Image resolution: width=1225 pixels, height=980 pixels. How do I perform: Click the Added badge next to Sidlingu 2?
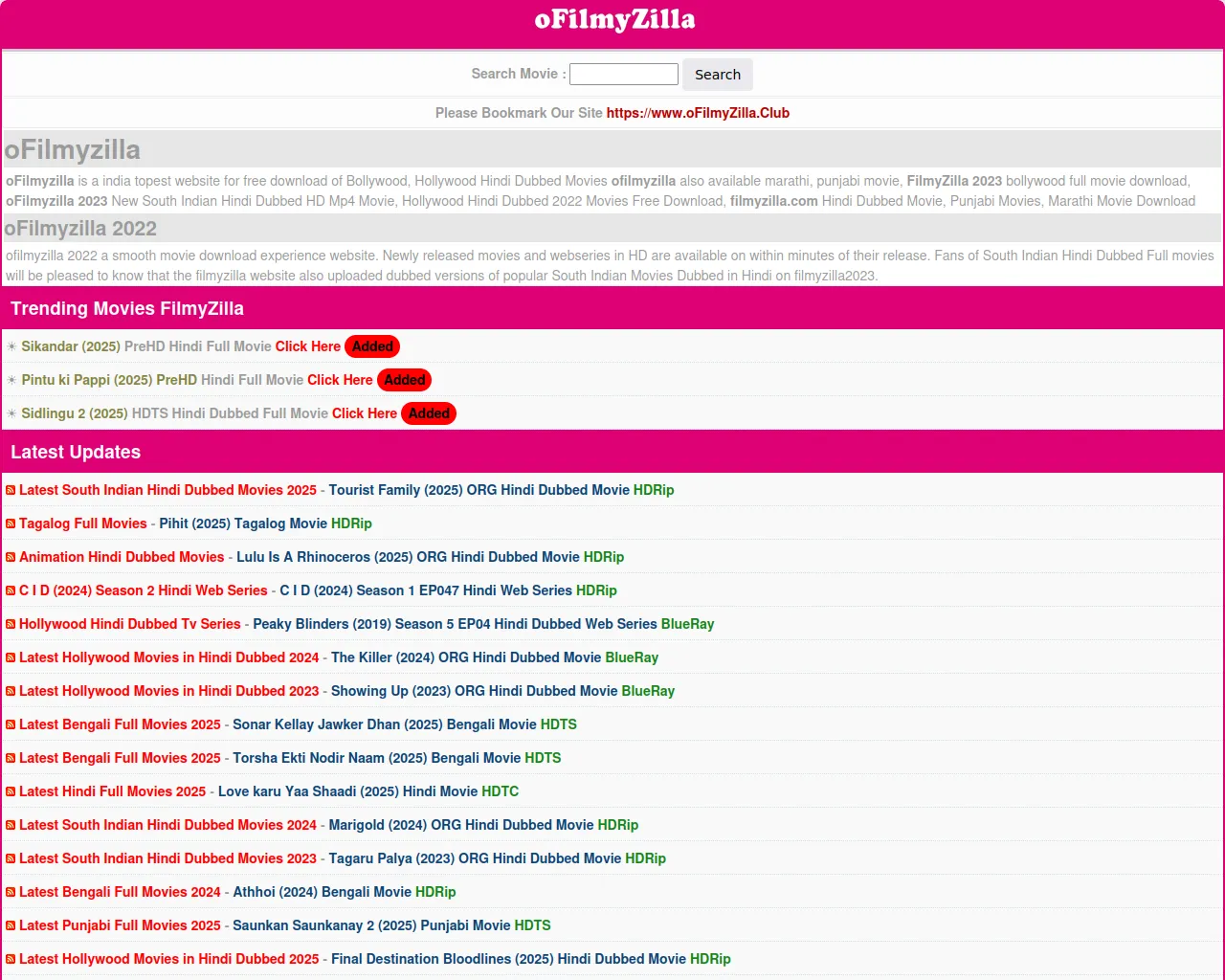point(429,413)
